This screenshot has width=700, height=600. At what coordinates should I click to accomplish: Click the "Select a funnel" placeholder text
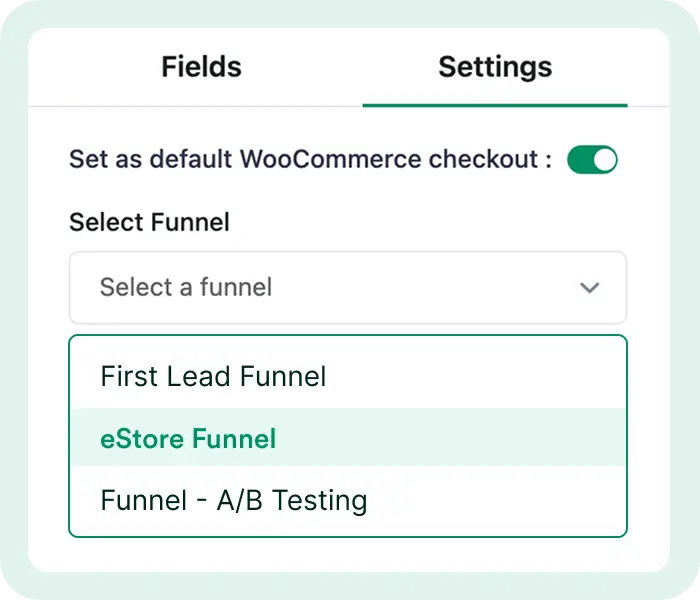click(x=186, y=288)
